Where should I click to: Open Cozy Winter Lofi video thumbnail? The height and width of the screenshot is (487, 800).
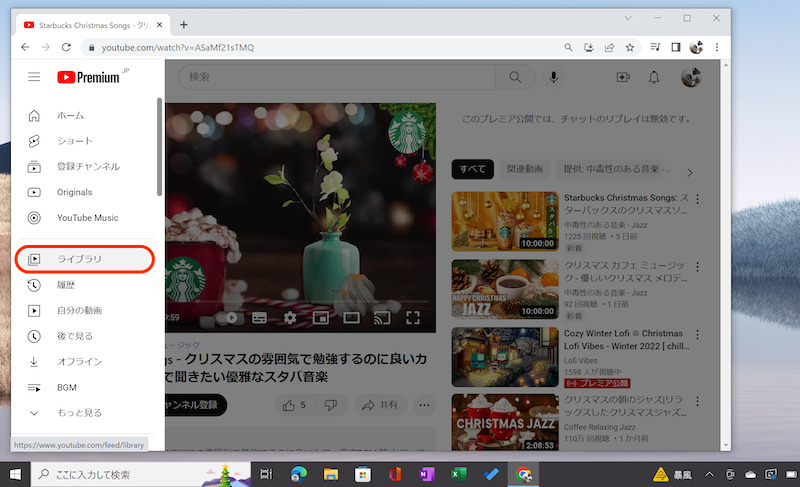[x=504, y=357]
